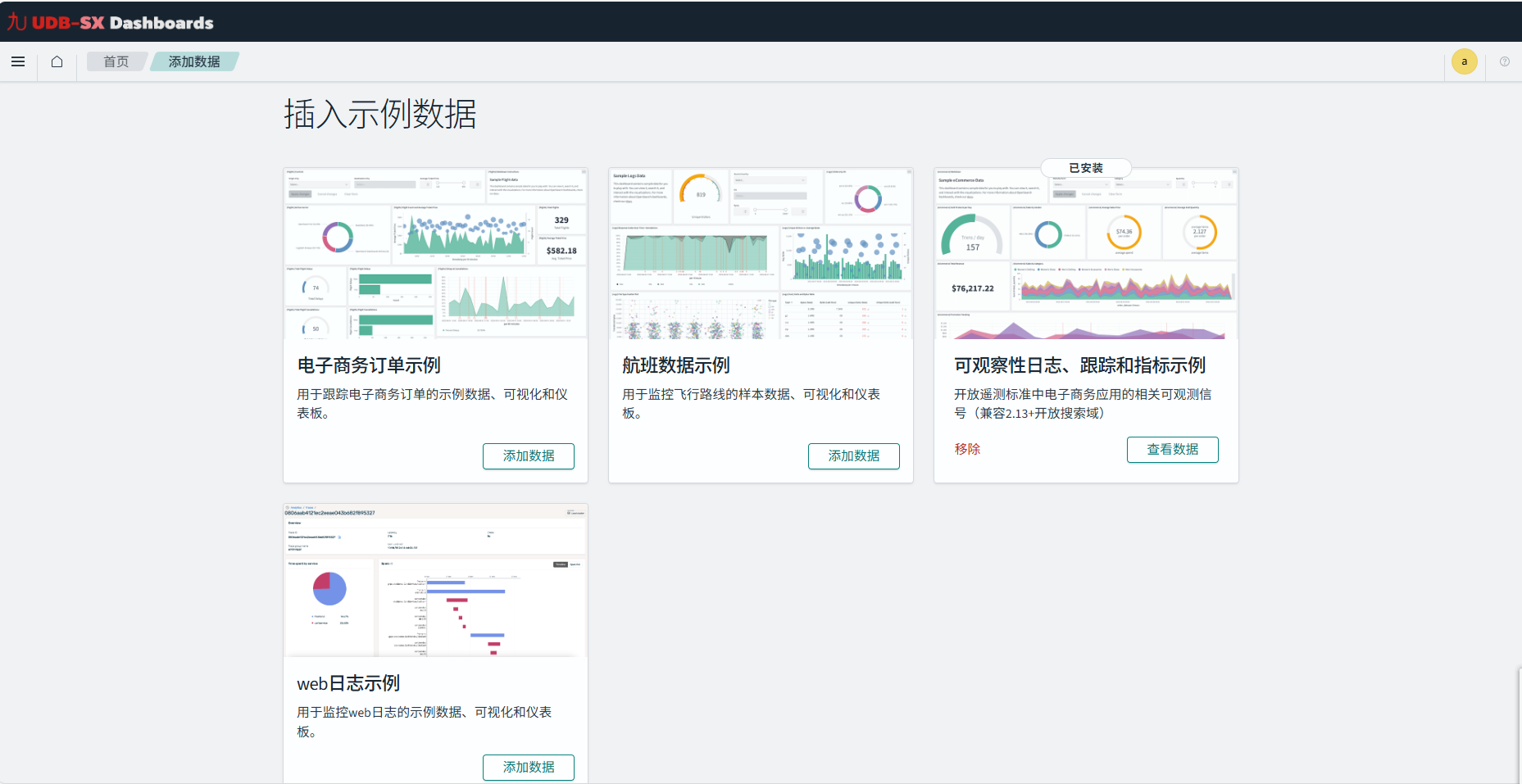
Task: Select the 添加数据 breadcrumb
Action: [194, 61]
